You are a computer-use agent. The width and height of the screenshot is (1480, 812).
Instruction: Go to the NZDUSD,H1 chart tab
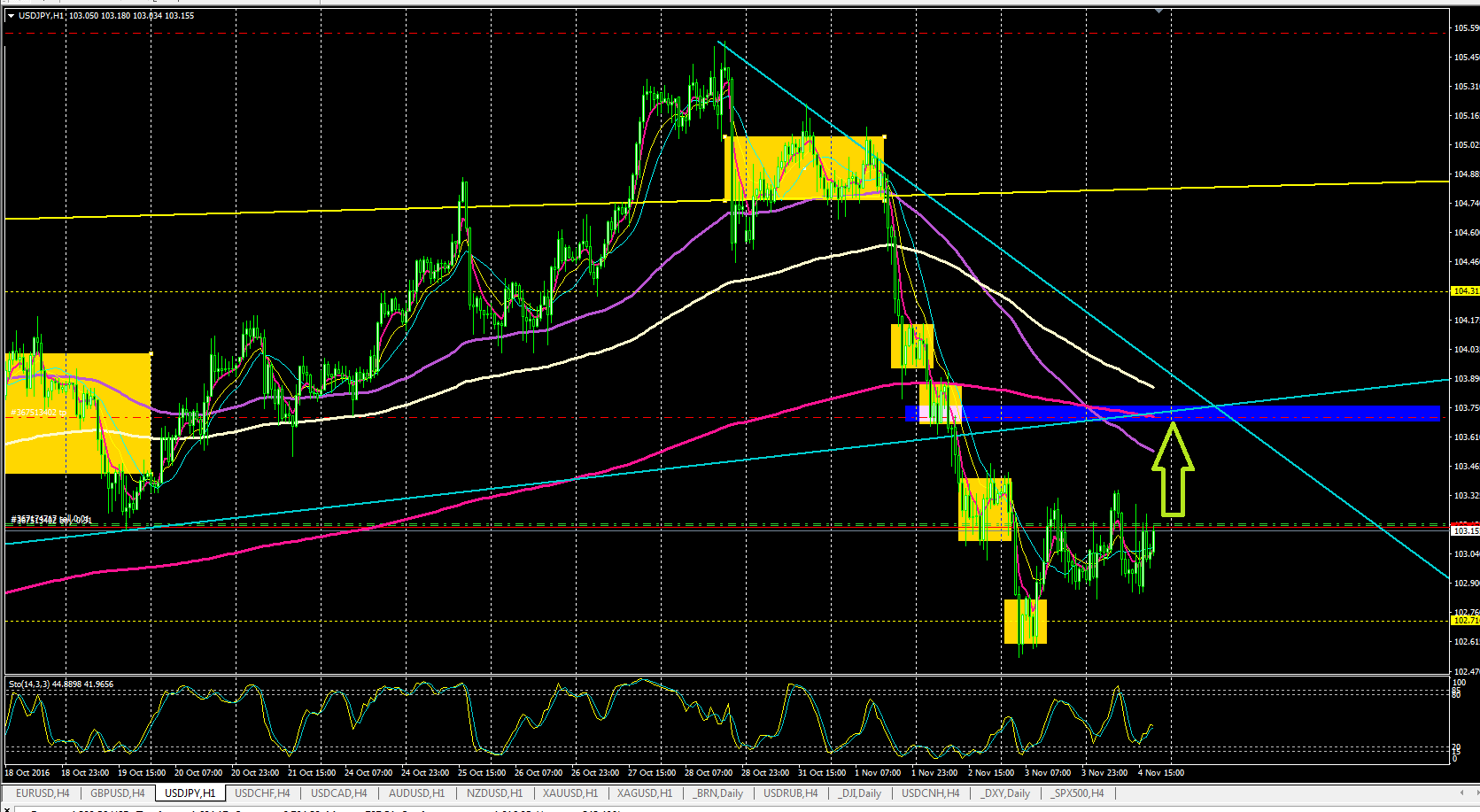[x=494, y=793]
